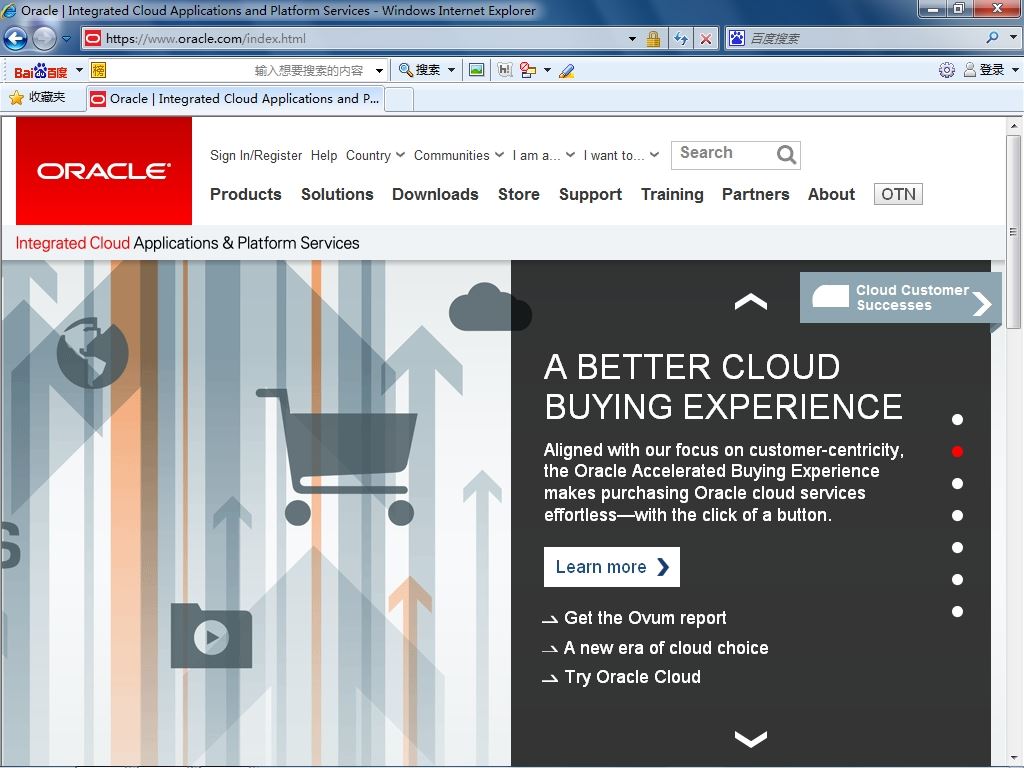This screenshot has width=1024, height=768.
Task: Click the Oracle search magnifier icon
Action: (x=786, y=155)
